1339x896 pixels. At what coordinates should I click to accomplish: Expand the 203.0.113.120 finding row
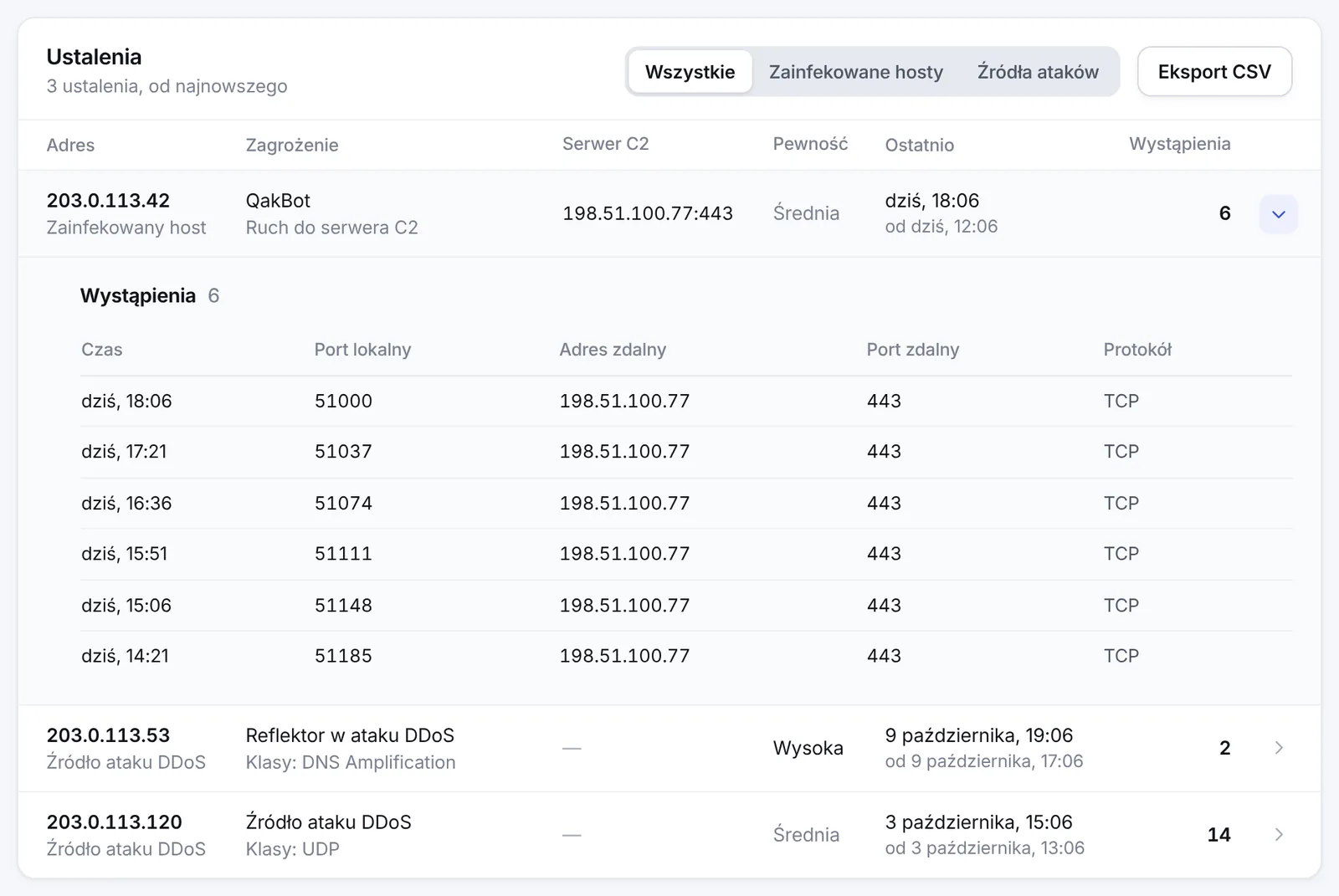[1278, 835]
